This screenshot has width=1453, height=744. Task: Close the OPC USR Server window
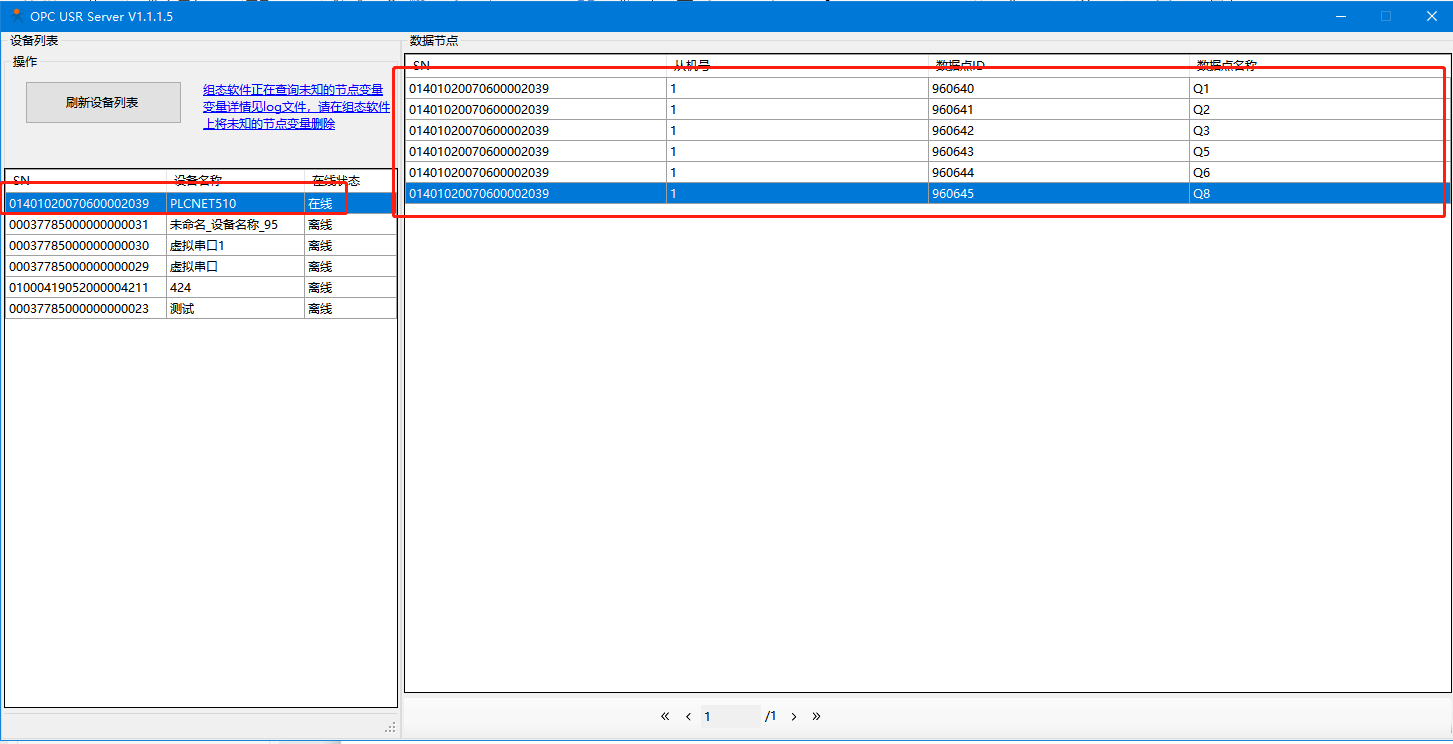pos(1430,16)
